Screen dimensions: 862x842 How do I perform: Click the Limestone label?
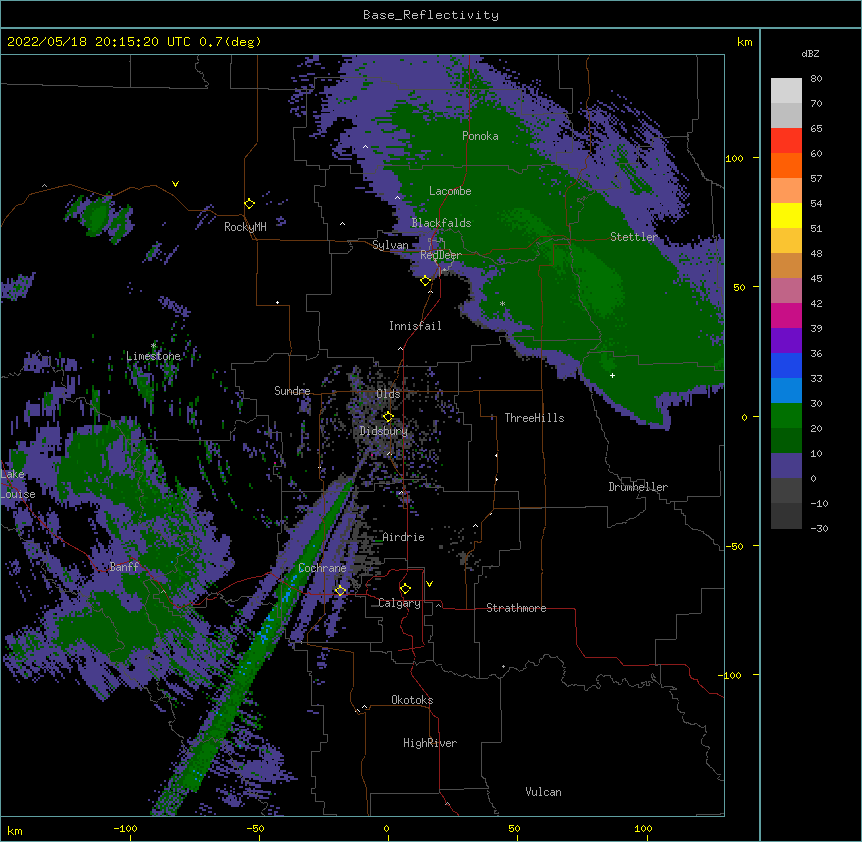pyautogui.click(x=153, y=356)
